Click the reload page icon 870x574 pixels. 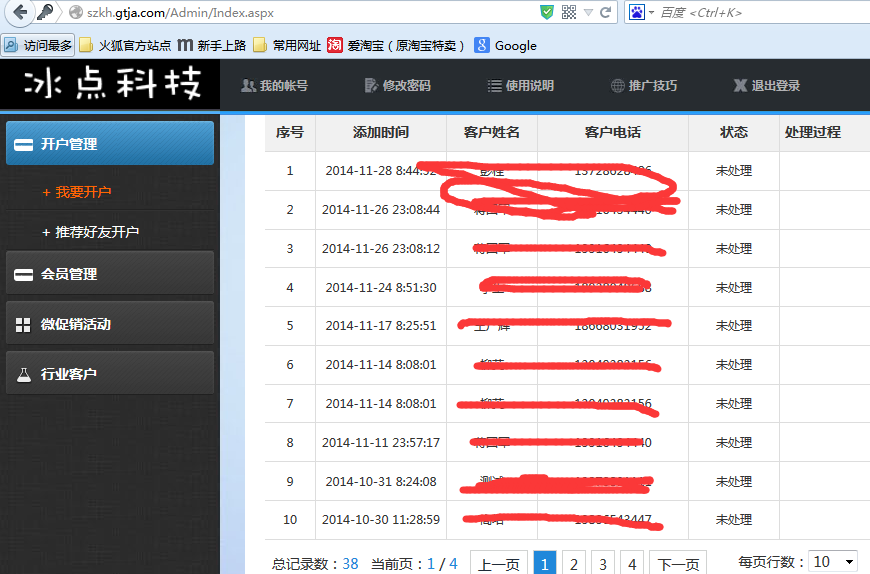pos(606,12)
